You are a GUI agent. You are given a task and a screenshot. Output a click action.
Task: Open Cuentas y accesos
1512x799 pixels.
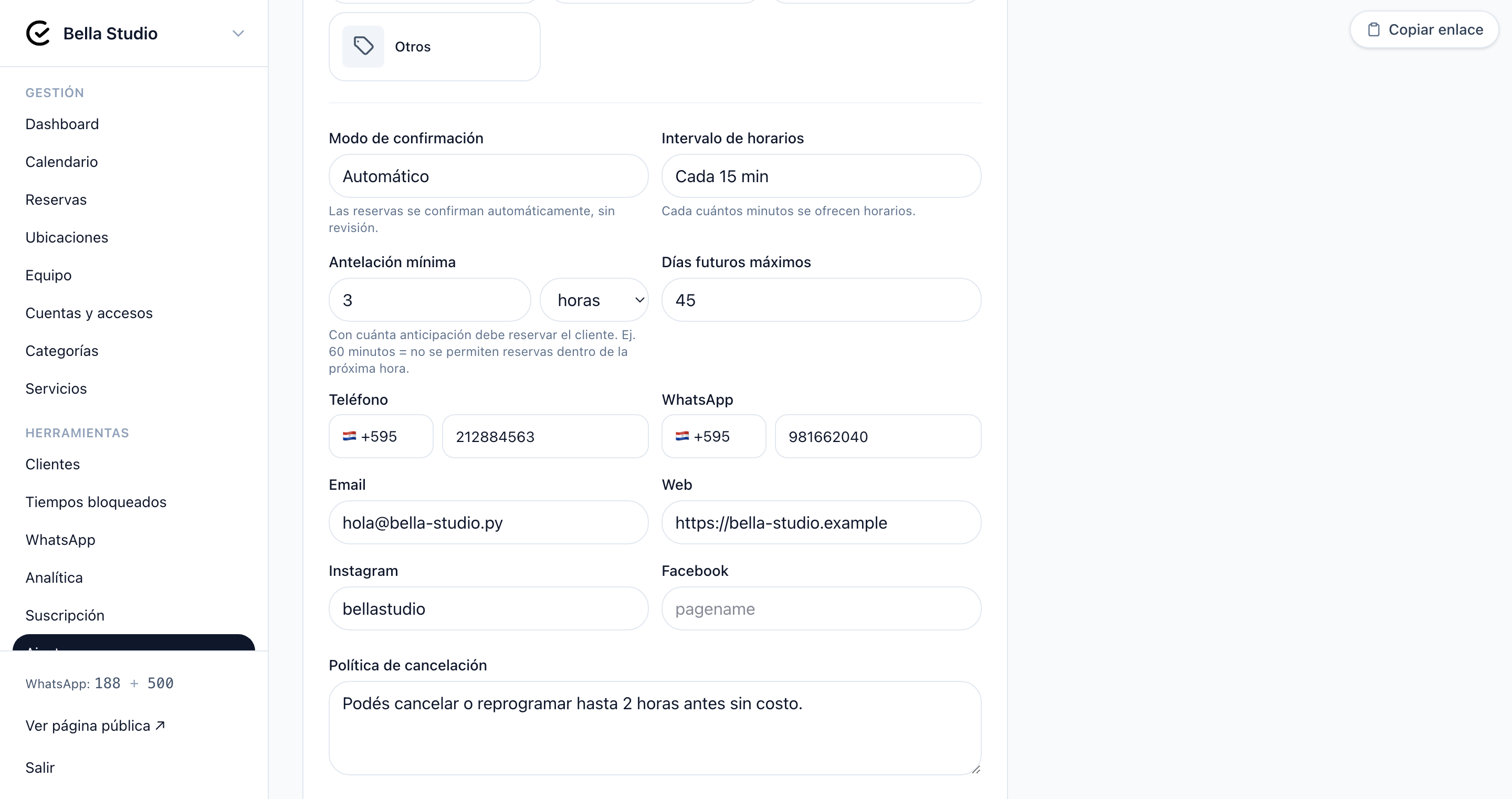[89, 313]
